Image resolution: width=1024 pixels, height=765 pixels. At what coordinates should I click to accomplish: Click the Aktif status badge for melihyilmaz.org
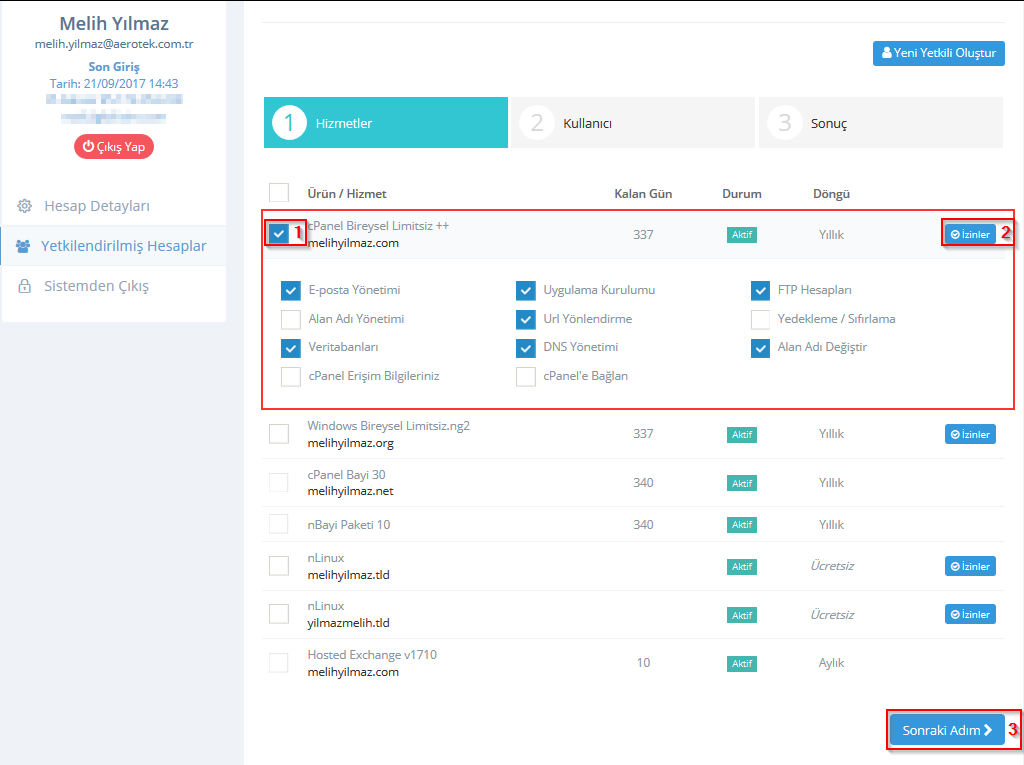coord(742,435)
